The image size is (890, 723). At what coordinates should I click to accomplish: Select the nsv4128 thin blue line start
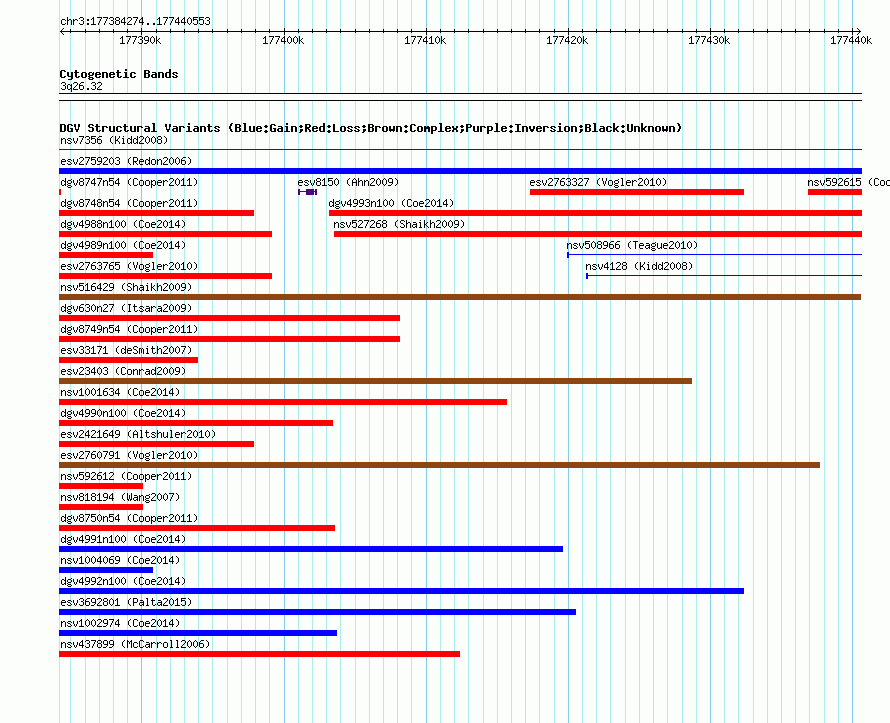[x=587, y=276]
